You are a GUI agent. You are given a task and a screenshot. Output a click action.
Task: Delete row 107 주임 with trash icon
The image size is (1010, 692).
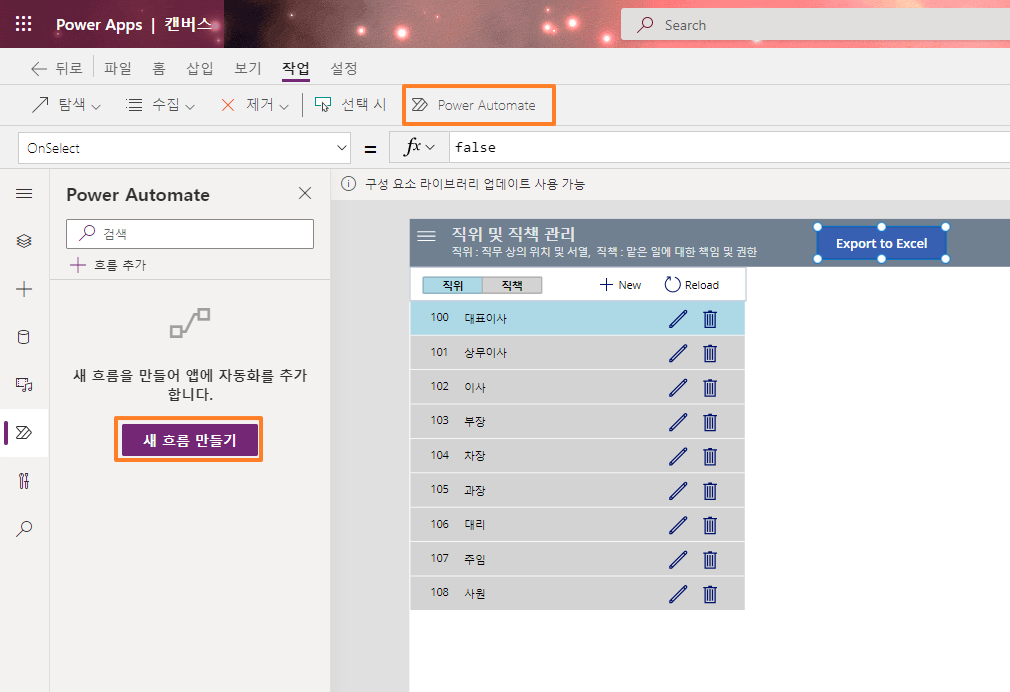click(710, 560)
